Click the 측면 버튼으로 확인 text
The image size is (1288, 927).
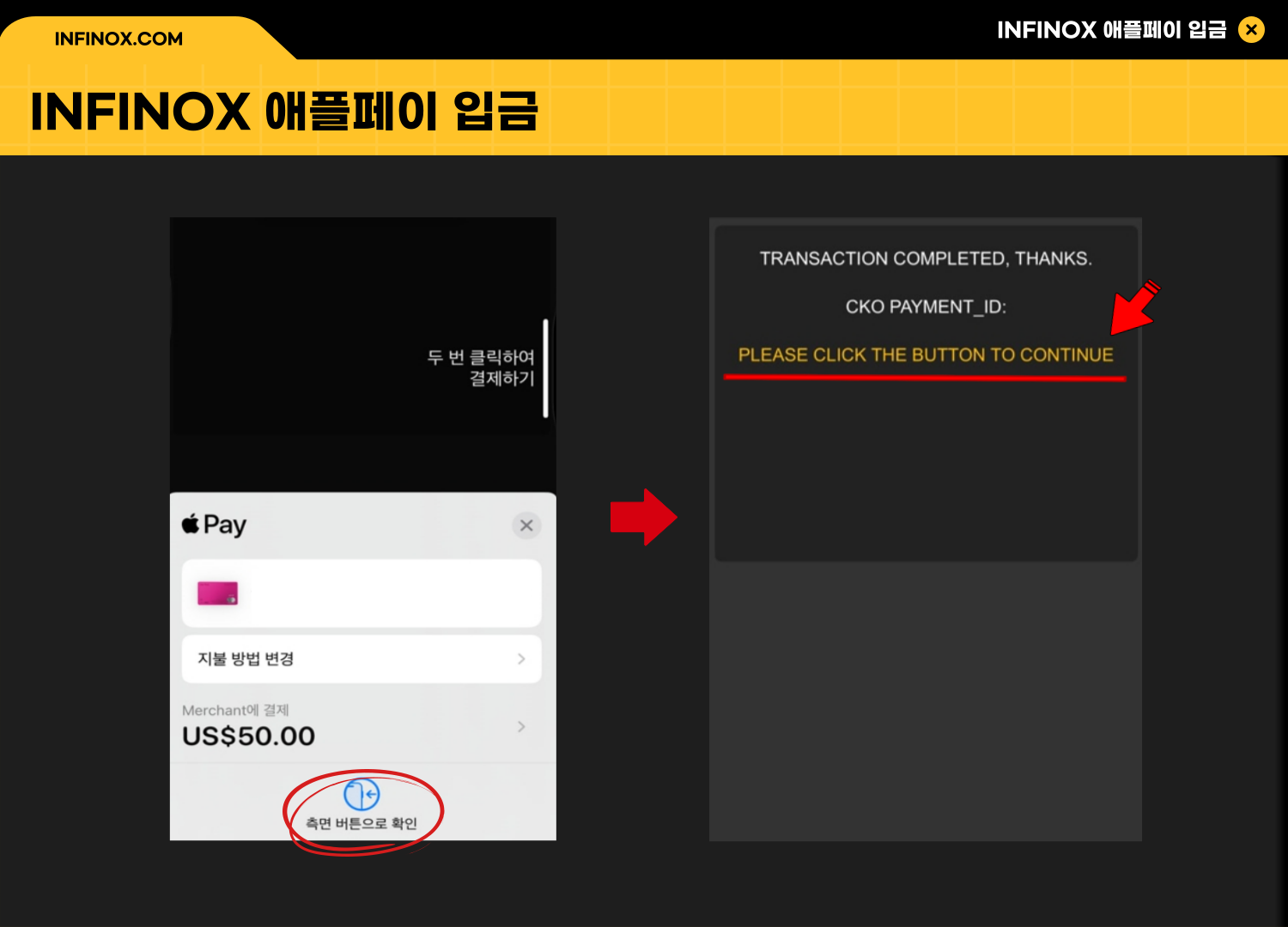click(x=361, y=824)
